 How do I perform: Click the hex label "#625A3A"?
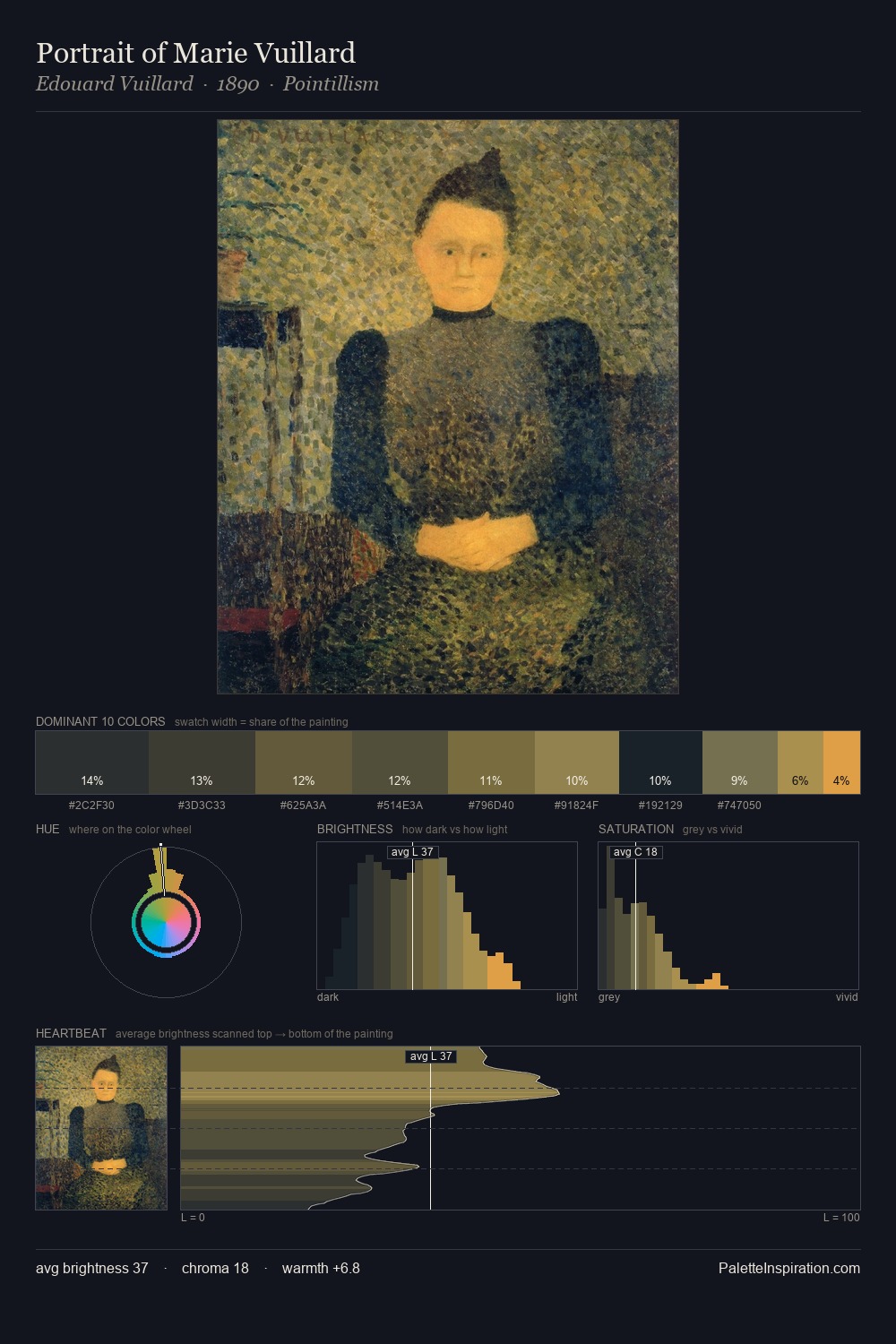tap(303, 805)
